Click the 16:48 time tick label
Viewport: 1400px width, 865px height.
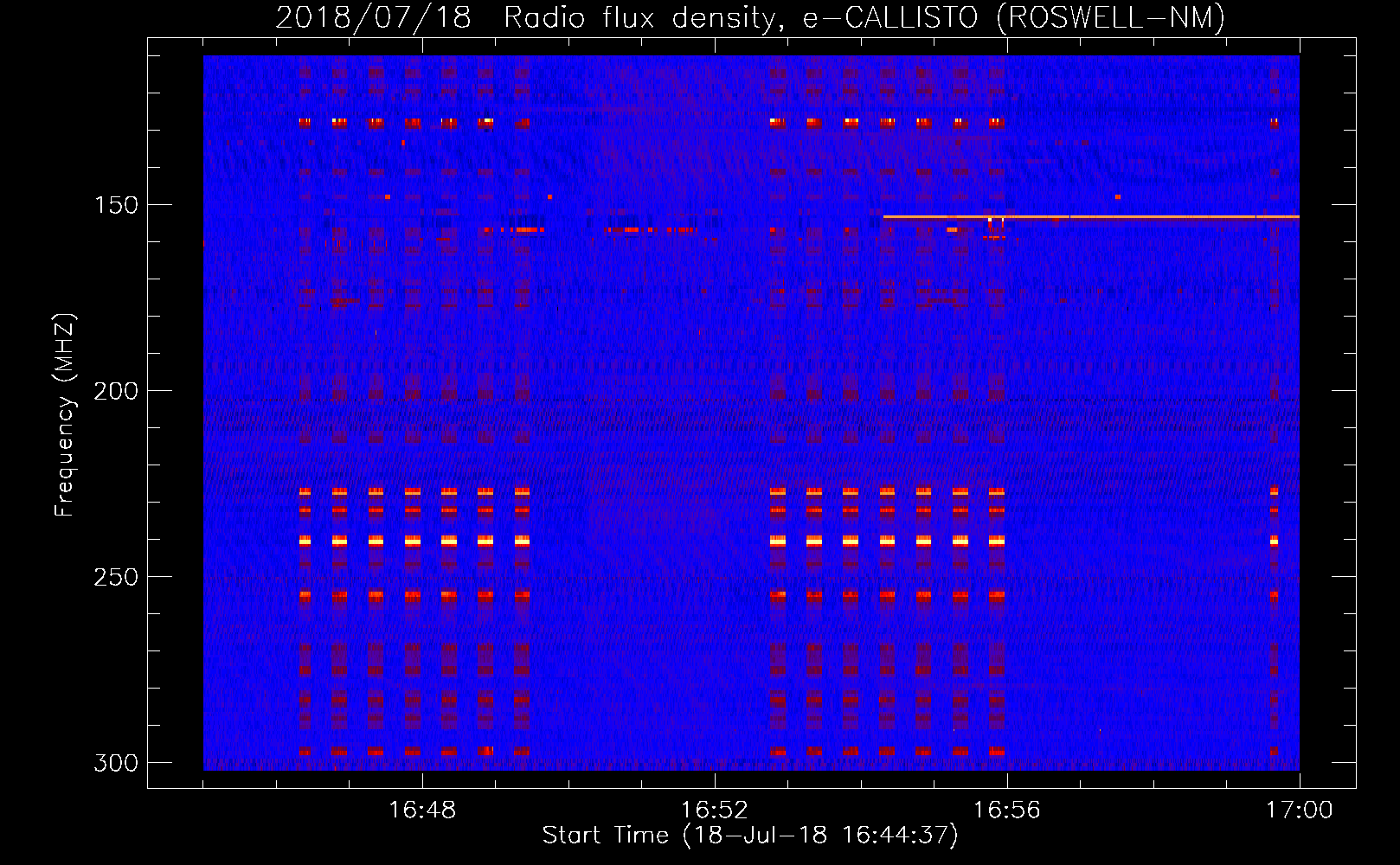(422, 810)
